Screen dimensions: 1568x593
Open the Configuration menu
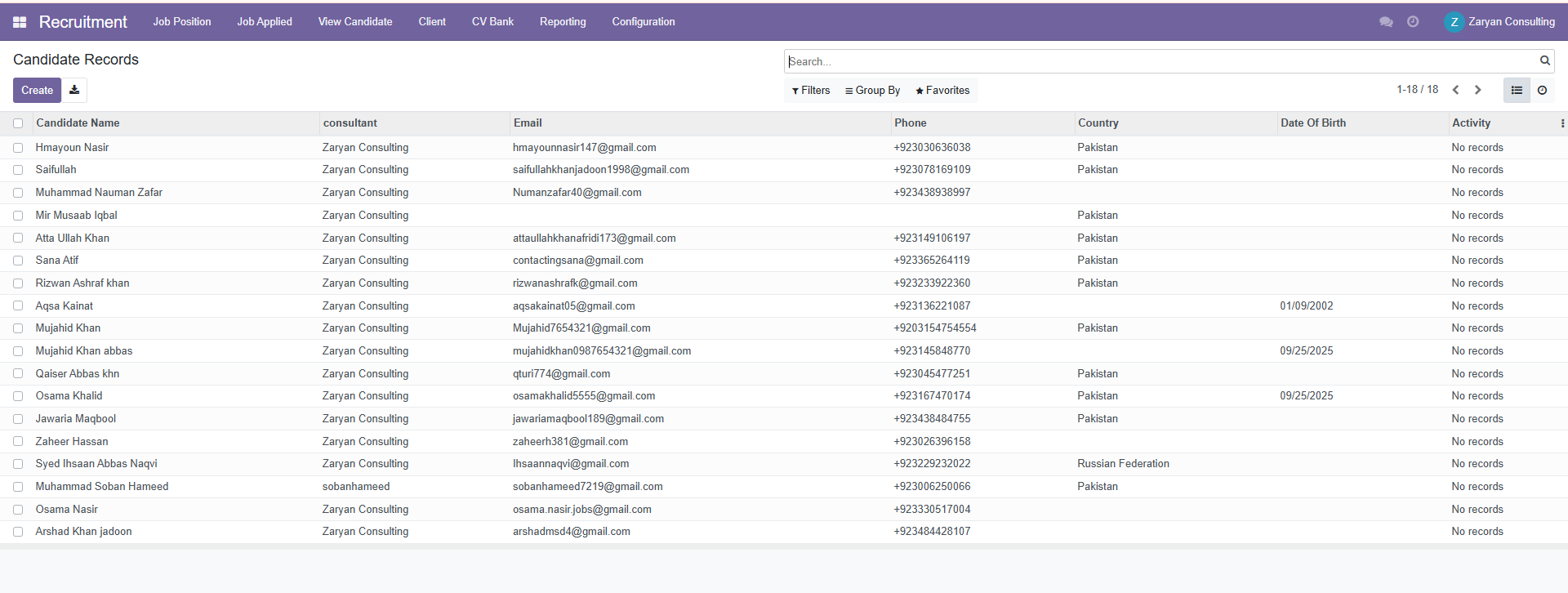pyautogui.click(x=644, y=22)
